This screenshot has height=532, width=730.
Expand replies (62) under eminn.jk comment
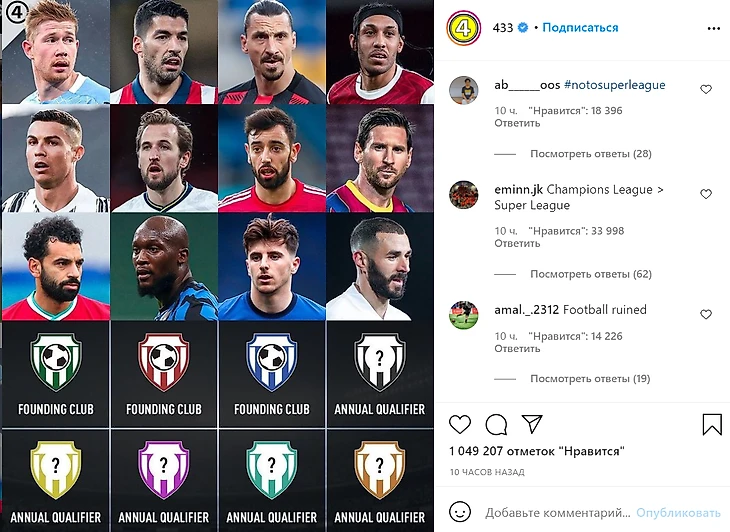(591, 274)
